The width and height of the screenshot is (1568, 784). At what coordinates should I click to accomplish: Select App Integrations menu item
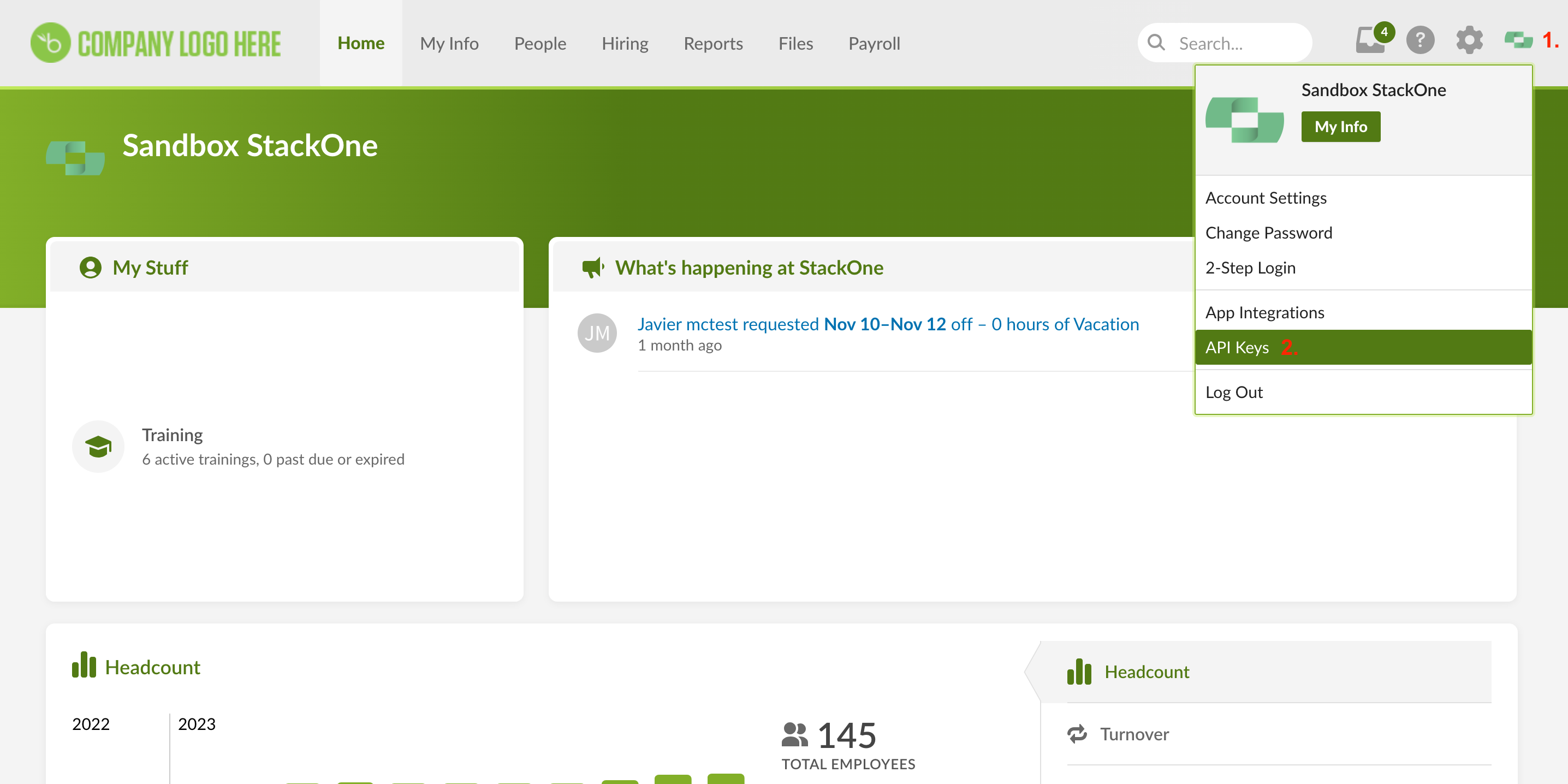coord(1264,312)
